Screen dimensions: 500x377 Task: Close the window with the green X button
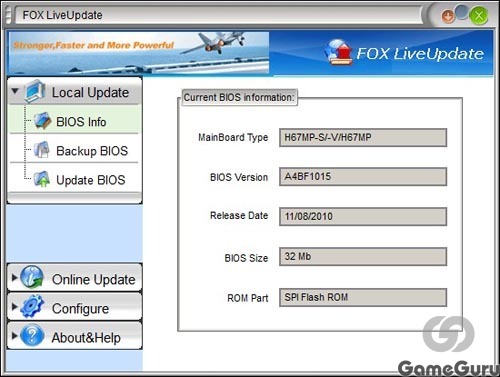(x=479, y=16)
